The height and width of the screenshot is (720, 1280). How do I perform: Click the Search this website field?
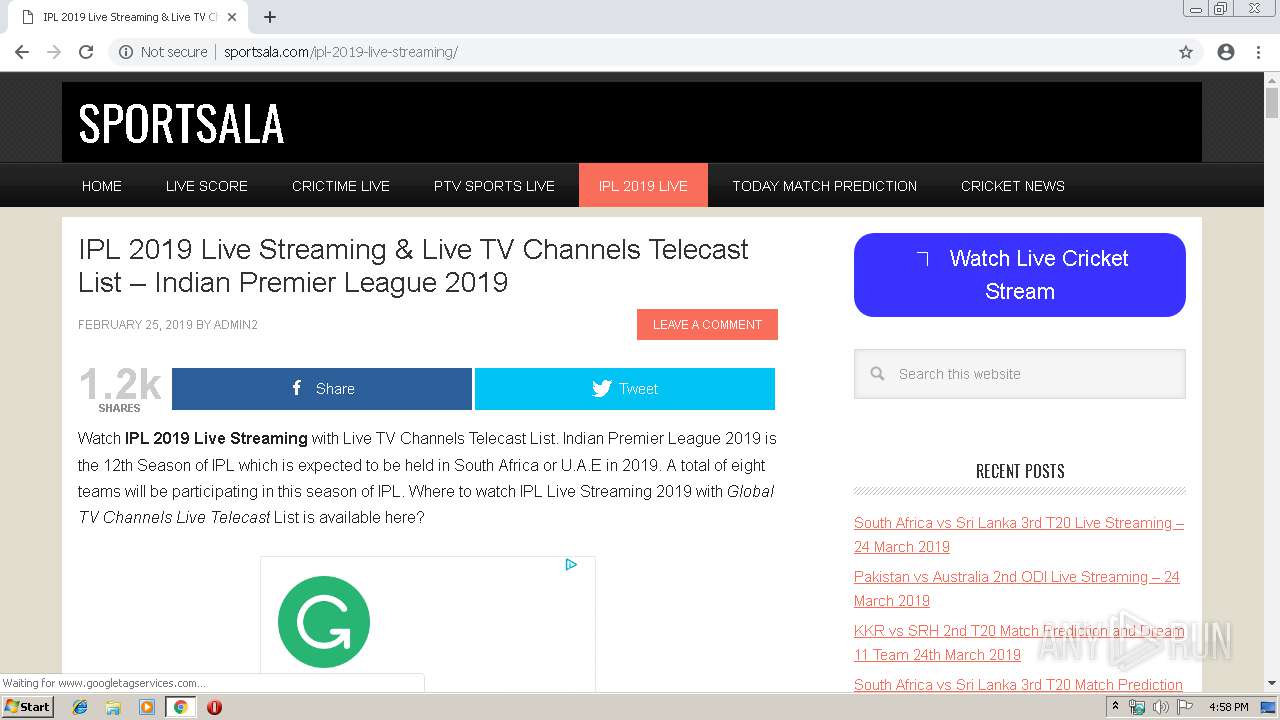tap(1020, 374)
